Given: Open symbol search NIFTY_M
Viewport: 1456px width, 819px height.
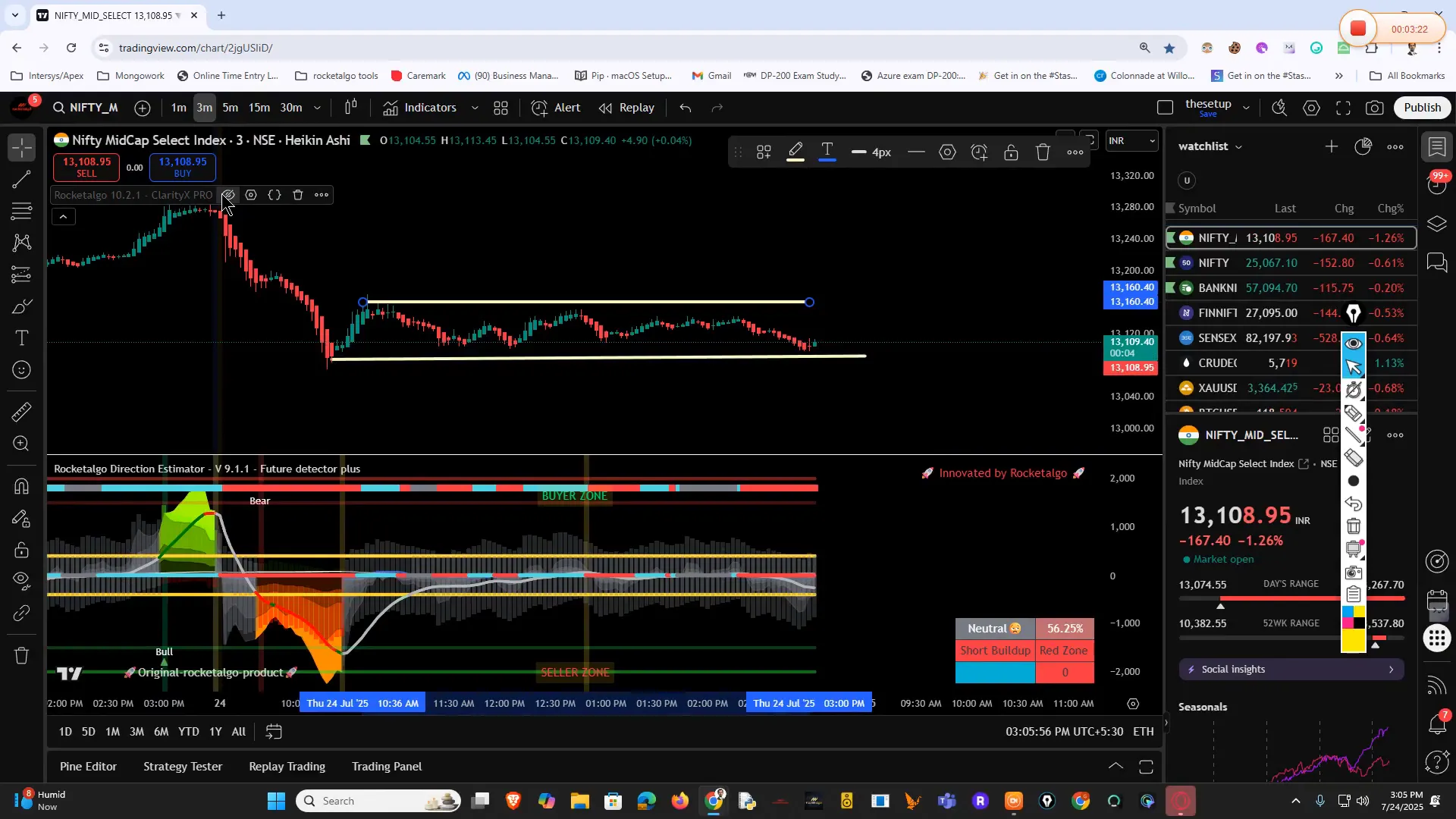Looking at the screenshot, I should coord(86,108).
